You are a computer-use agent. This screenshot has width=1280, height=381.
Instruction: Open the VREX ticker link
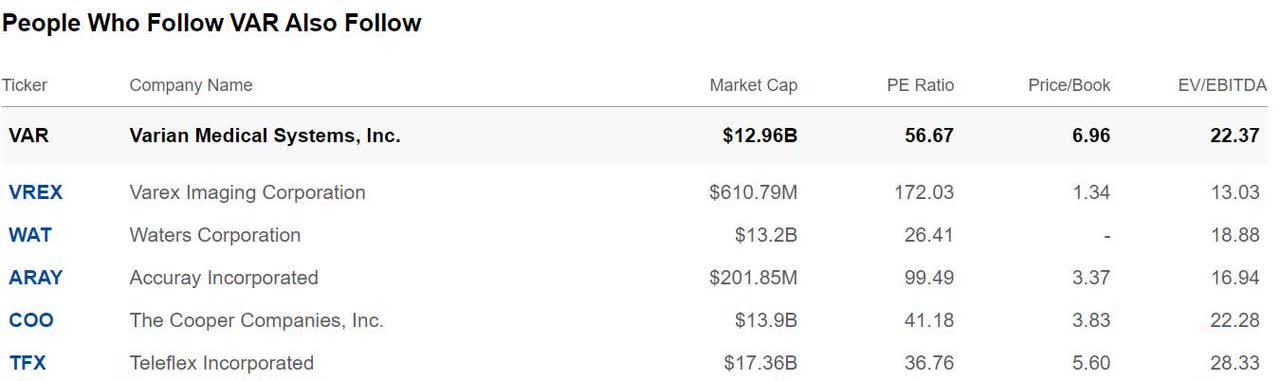35,192
